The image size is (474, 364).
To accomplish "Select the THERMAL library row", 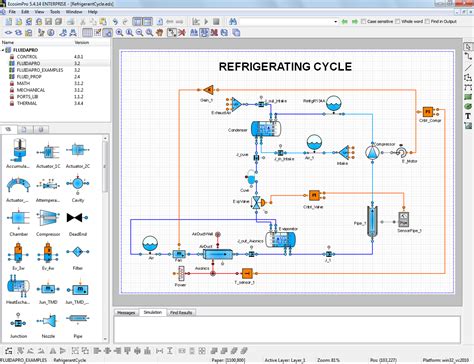I will tap(55, 103).
